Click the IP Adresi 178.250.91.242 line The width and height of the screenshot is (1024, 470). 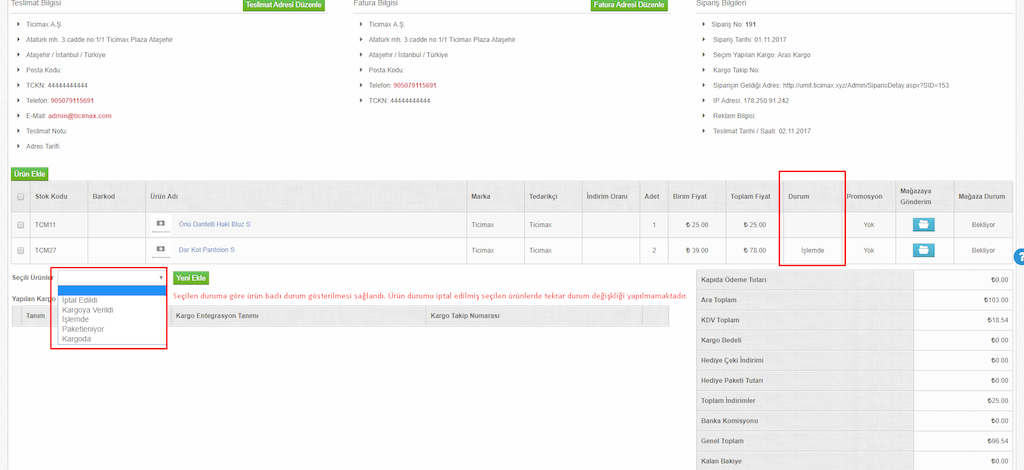750,101
